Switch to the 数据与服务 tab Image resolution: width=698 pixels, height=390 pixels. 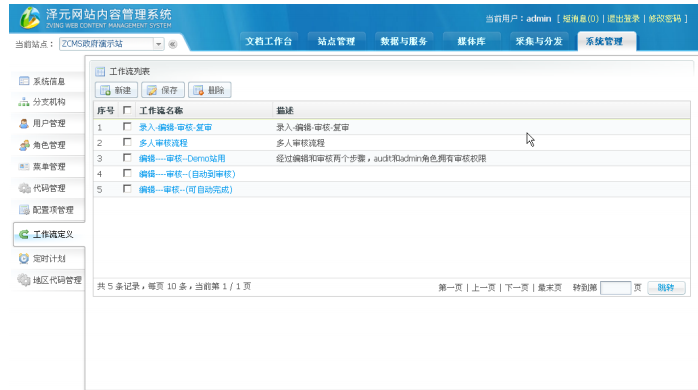point(404,41)
